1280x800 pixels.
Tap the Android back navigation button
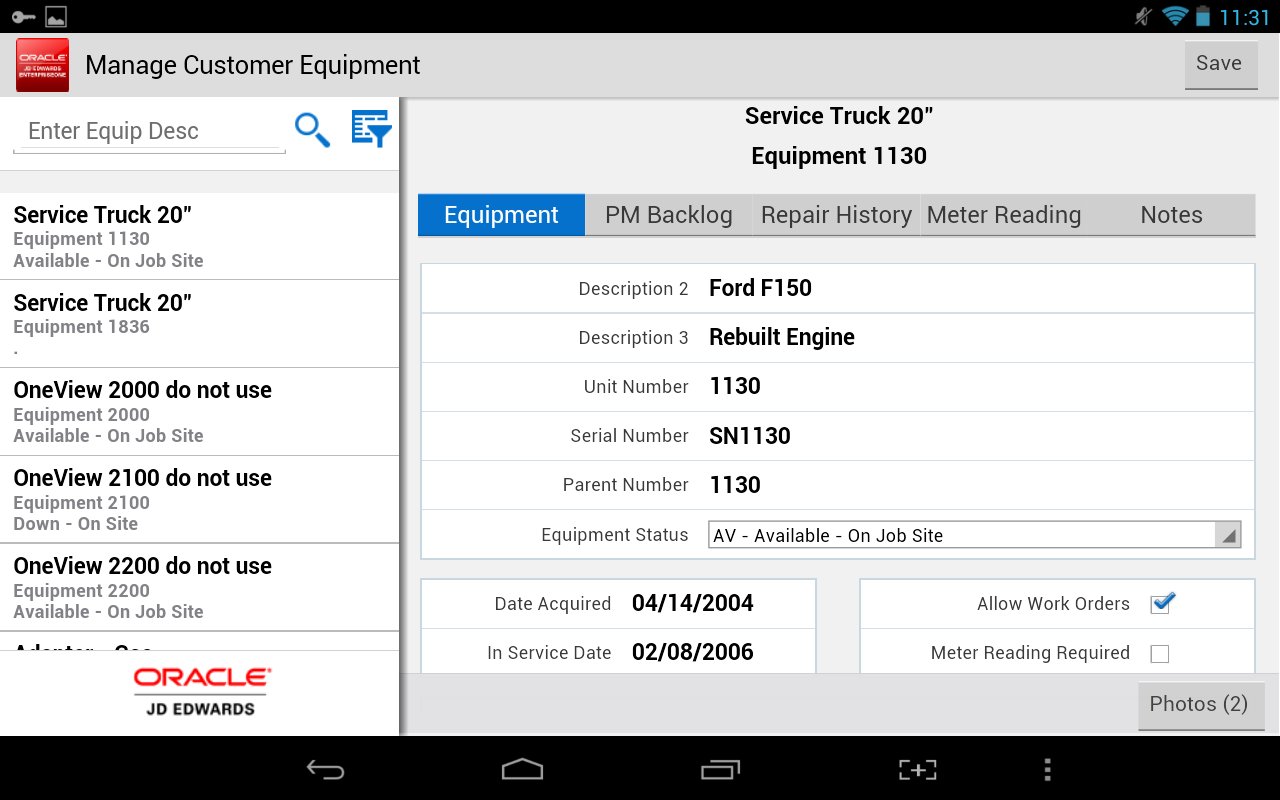click(x=325, y=769)
